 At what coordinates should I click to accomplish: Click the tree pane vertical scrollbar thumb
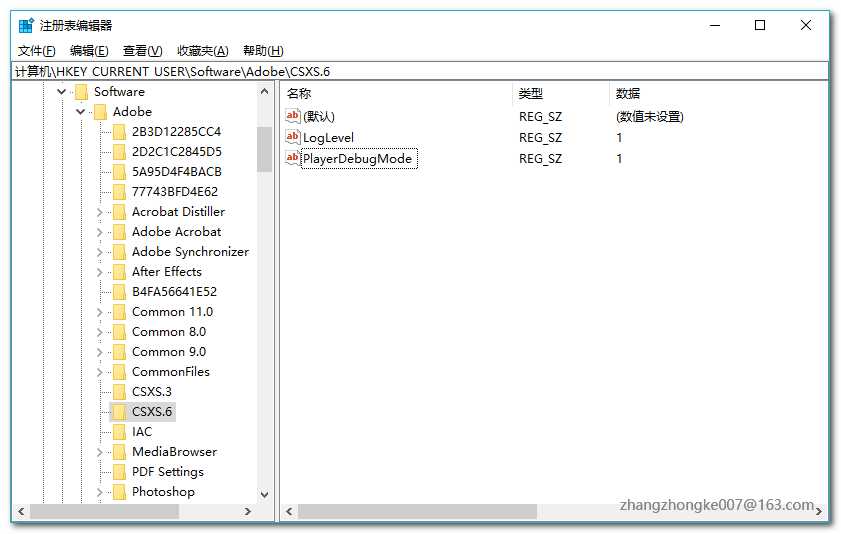point(264,150)
